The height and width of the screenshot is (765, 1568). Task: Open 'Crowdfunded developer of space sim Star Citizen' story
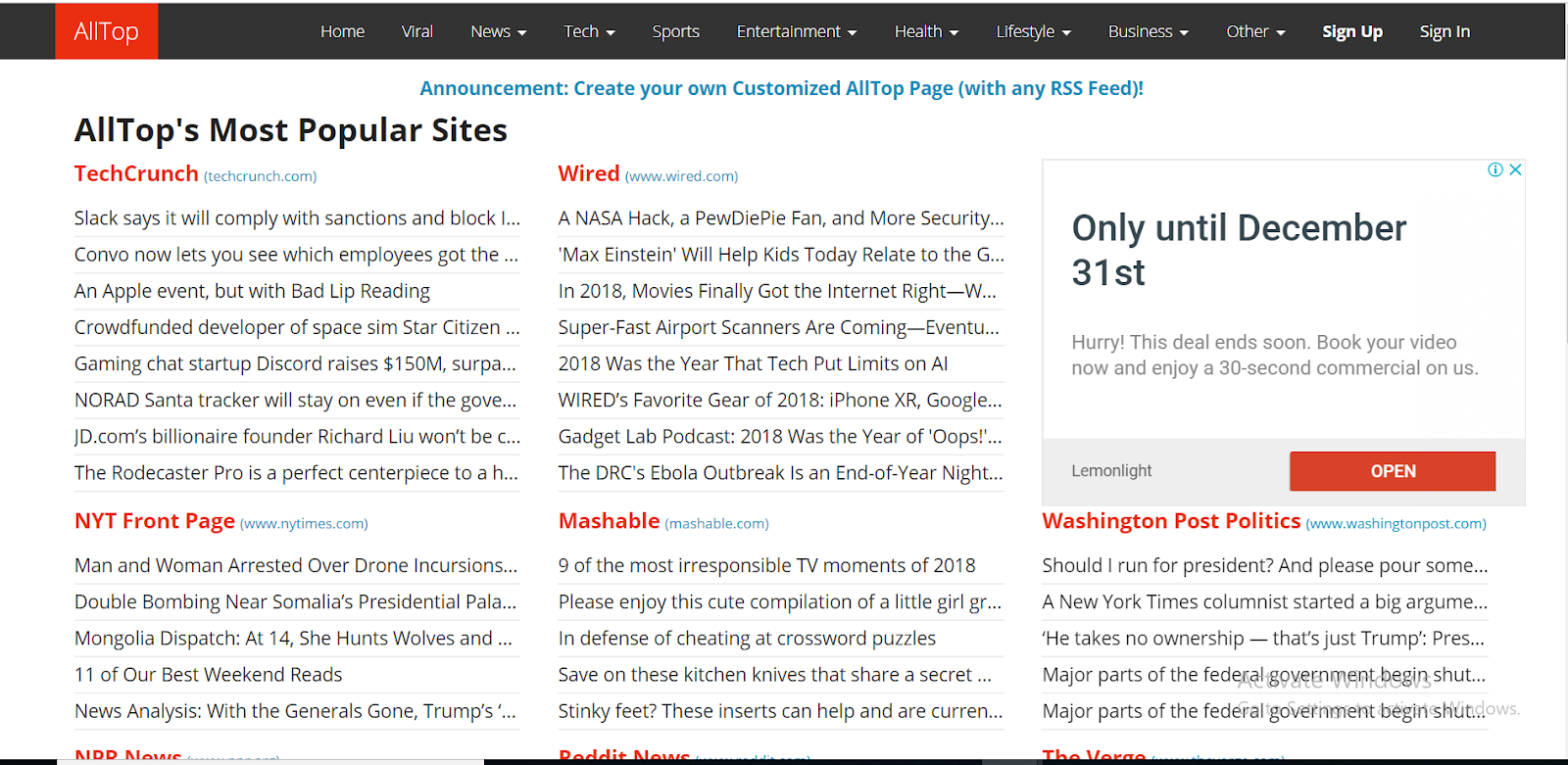click(x=297, y=327)
